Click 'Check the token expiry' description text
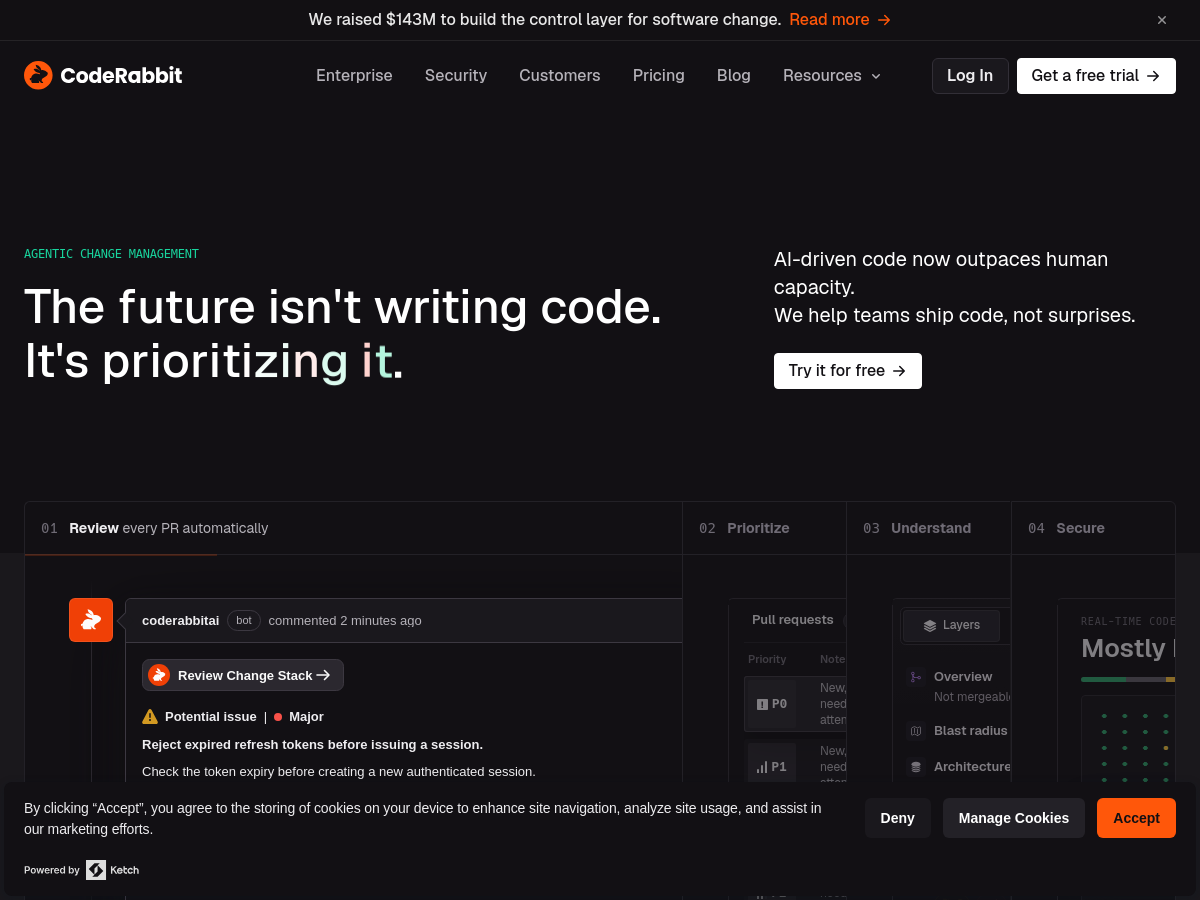The width and height of the screenshot is (1200, 900). point(339,771)
